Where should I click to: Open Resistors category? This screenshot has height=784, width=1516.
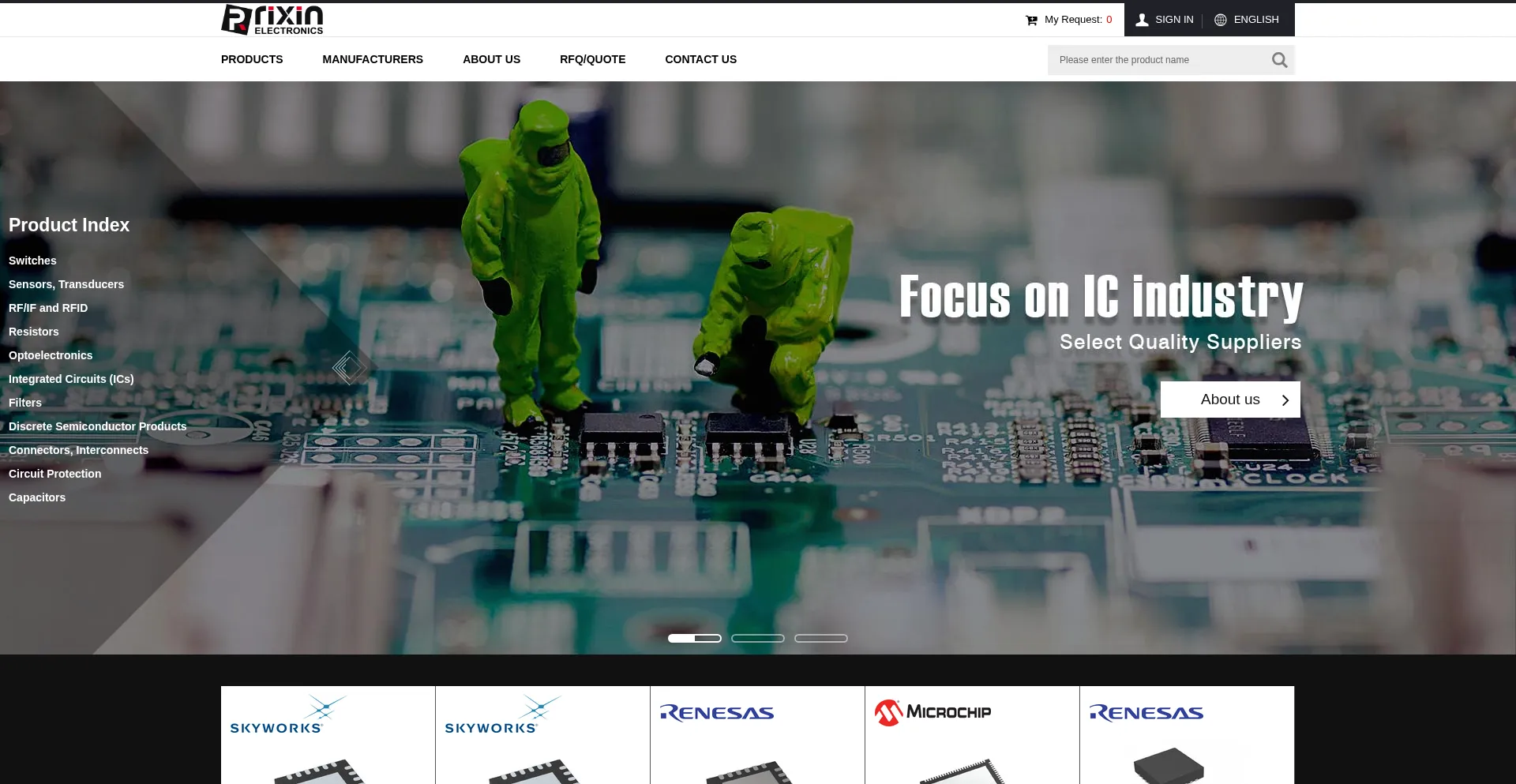pyautogui.click(x=34, y=332)
